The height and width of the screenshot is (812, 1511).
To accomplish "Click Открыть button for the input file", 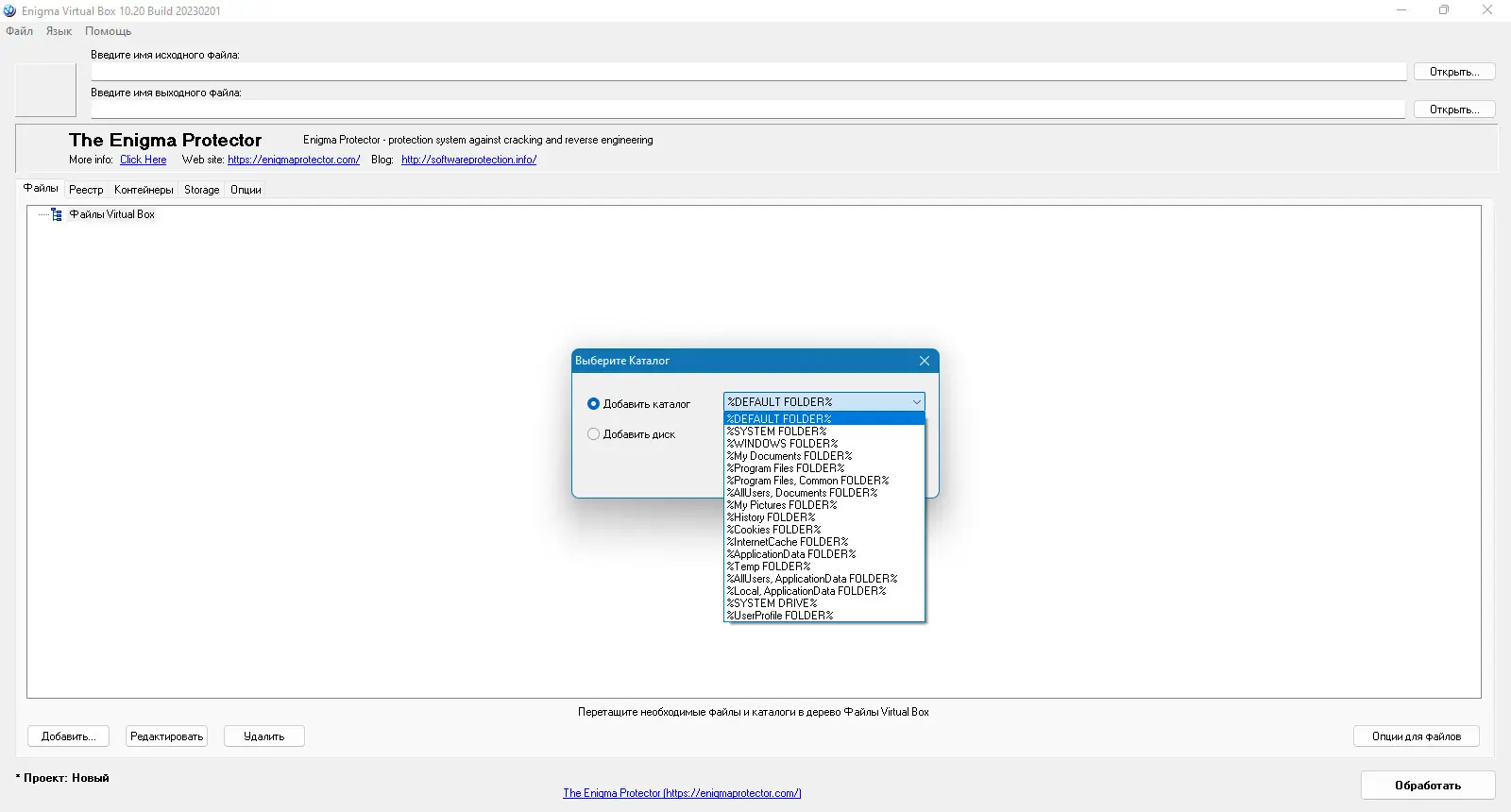I will pos(1454,72).
